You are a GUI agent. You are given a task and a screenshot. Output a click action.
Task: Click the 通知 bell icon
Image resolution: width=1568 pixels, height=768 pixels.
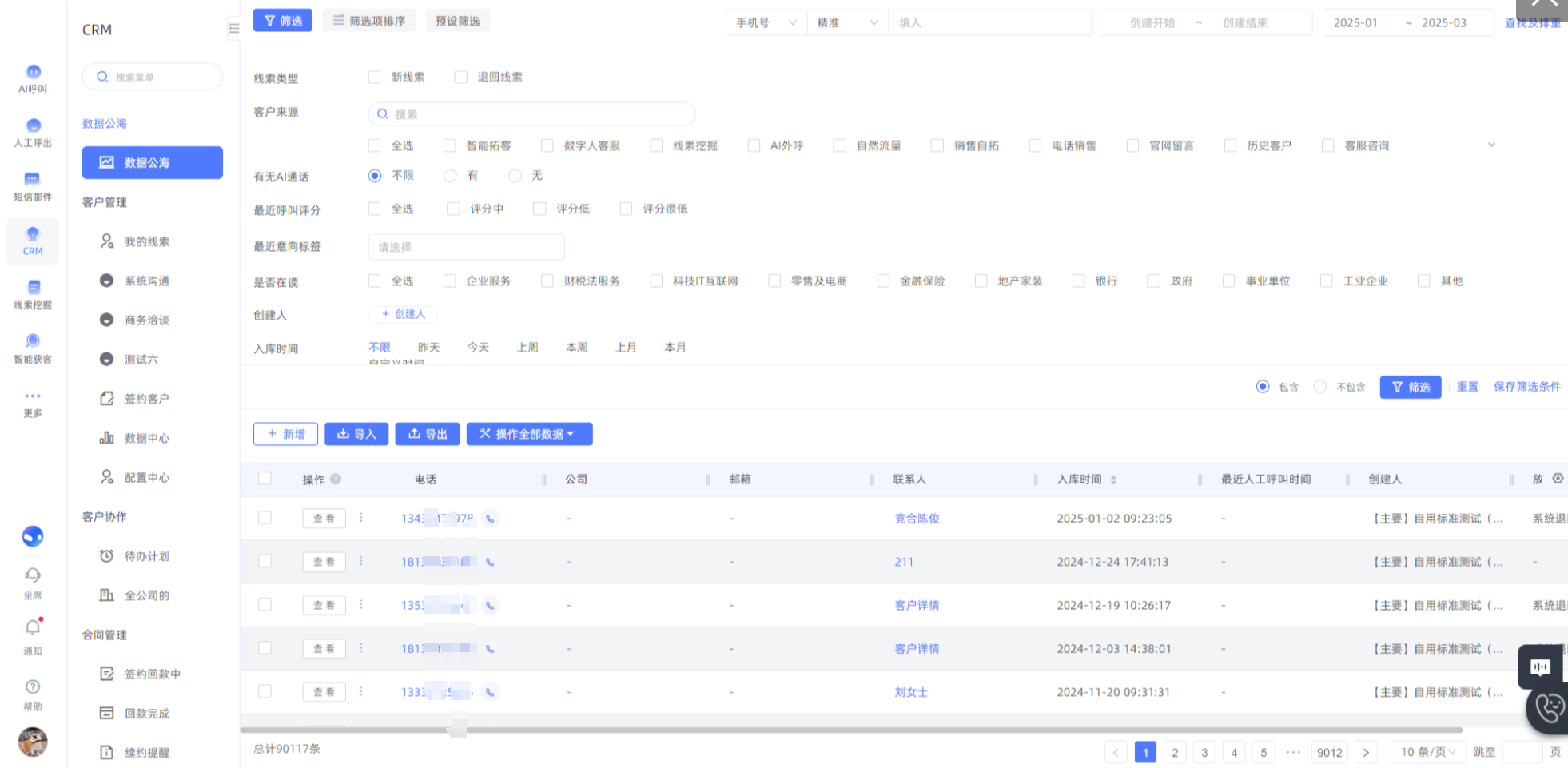pyautogui.click(x=33, y=628)
